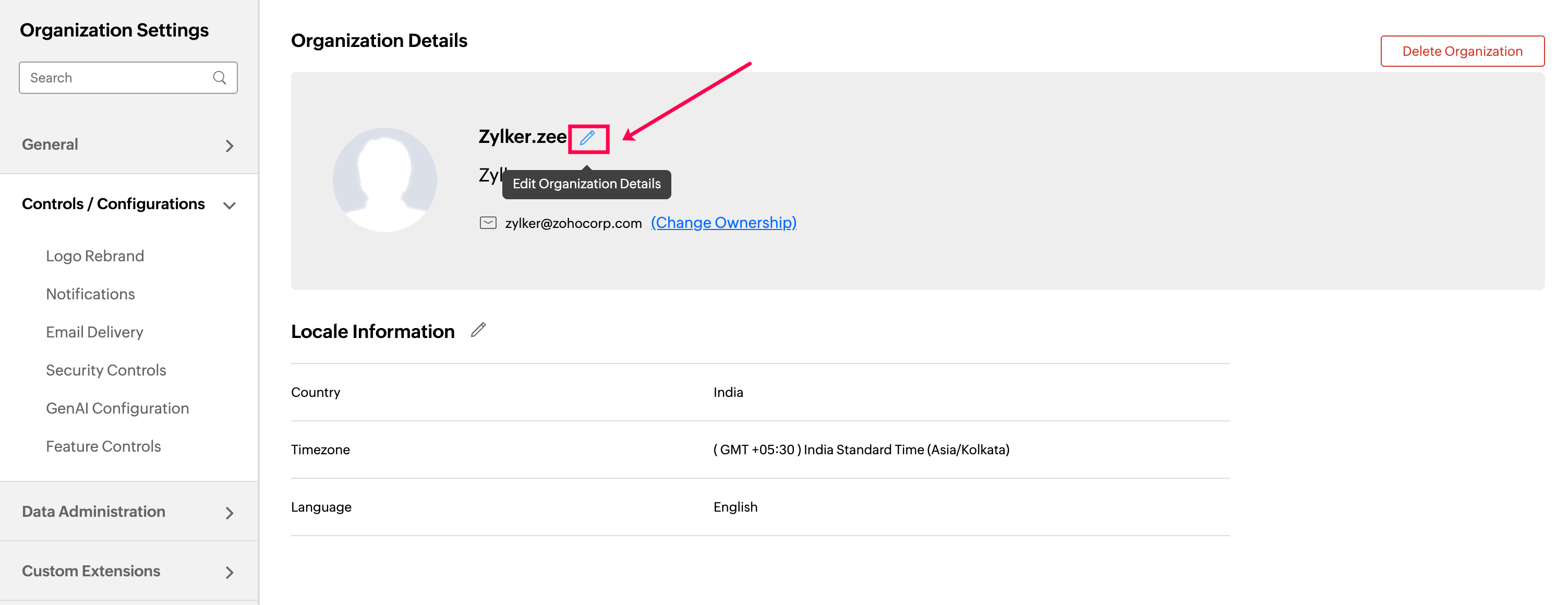Click the Locale Information edit pencil
The image size is (1568, 605).
(x=478, y=330)
